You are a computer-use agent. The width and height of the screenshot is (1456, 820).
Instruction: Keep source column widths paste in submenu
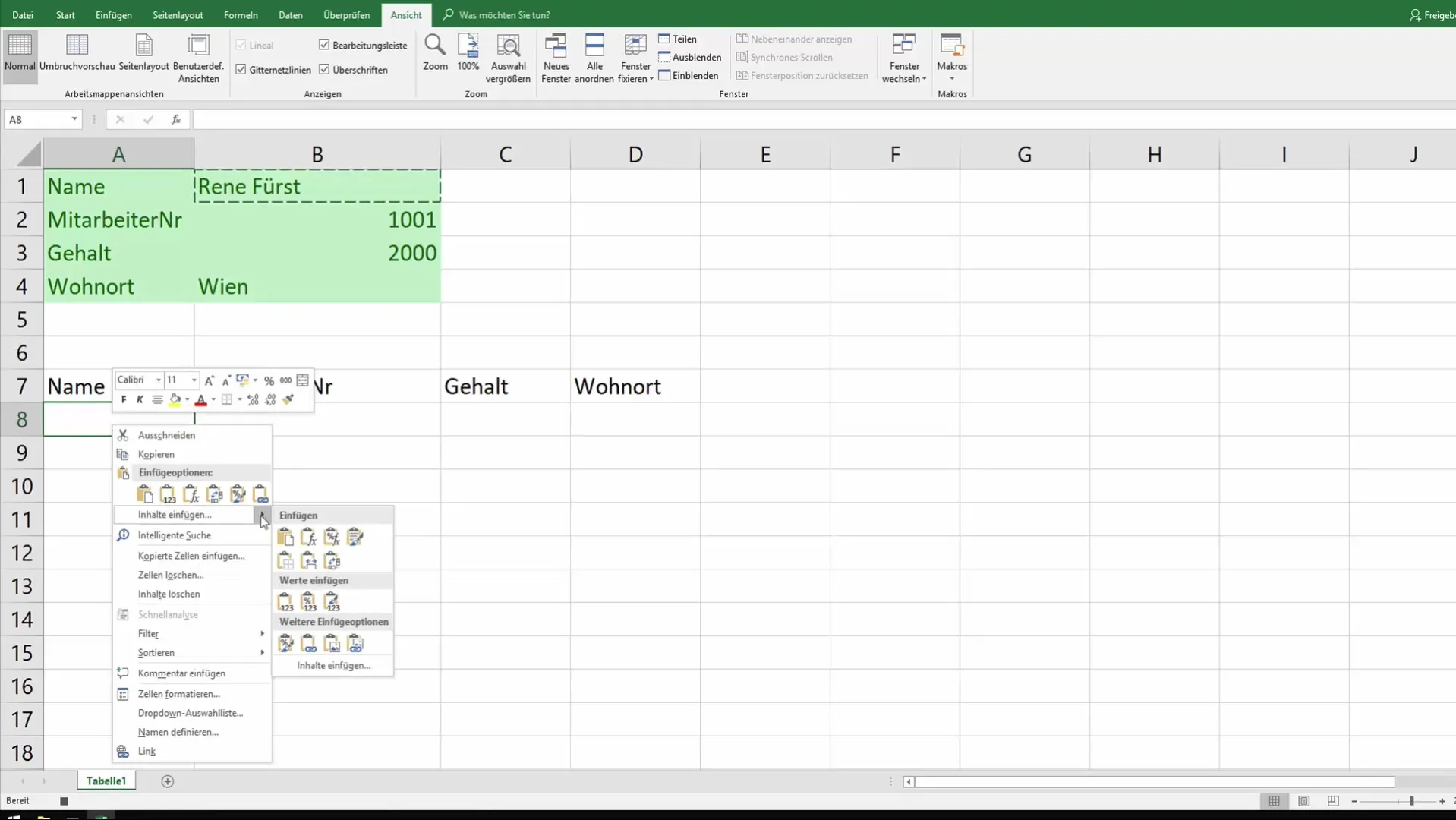[x=308, y=561]
